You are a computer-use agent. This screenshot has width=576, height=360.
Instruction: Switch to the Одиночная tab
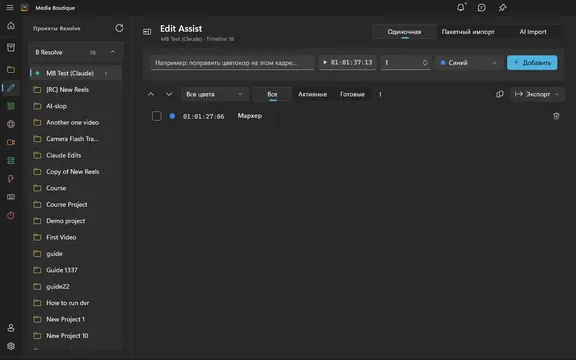click(x=404, y=32)
